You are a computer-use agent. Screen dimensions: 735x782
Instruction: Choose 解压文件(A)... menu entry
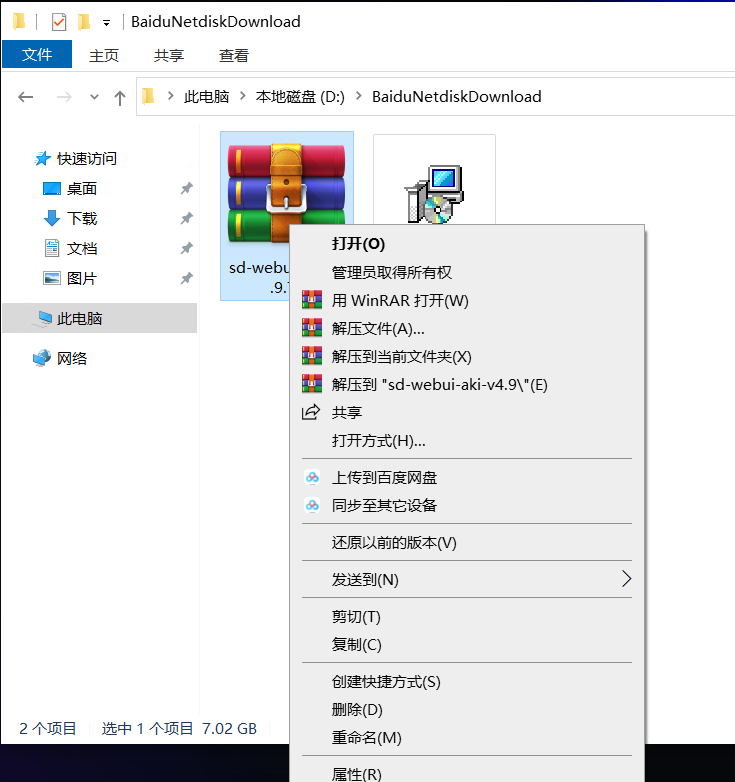467,328
